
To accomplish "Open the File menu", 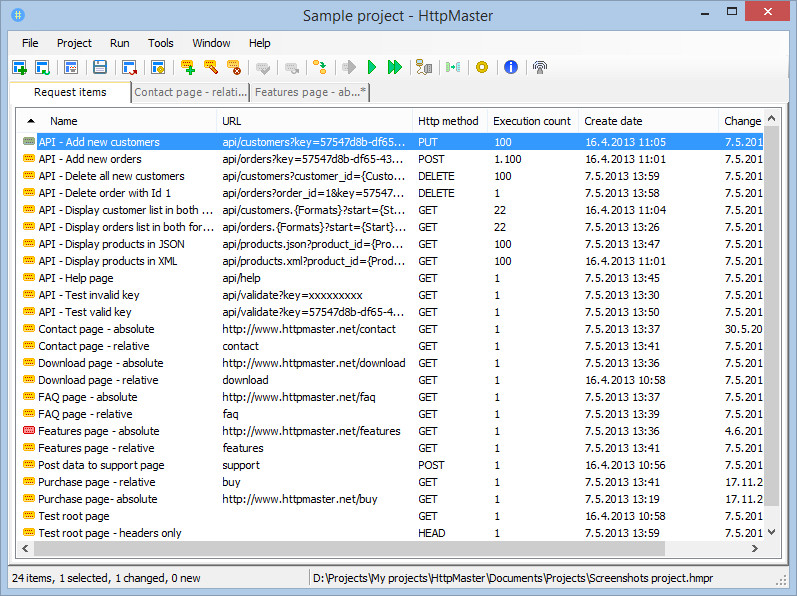I will pos(30,43).
